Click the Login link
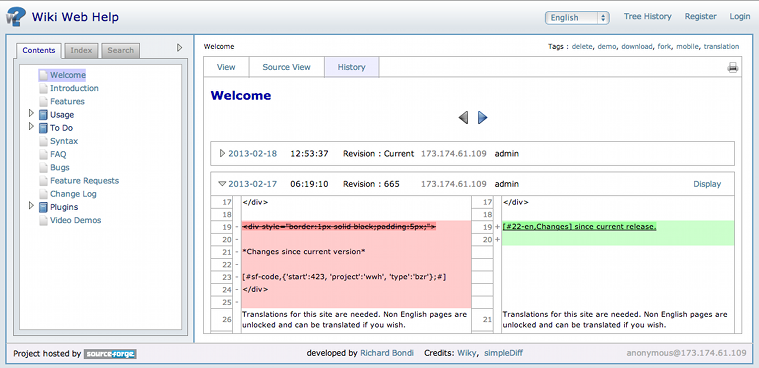The width and height of the screenshot is (759, 368). 740,16
